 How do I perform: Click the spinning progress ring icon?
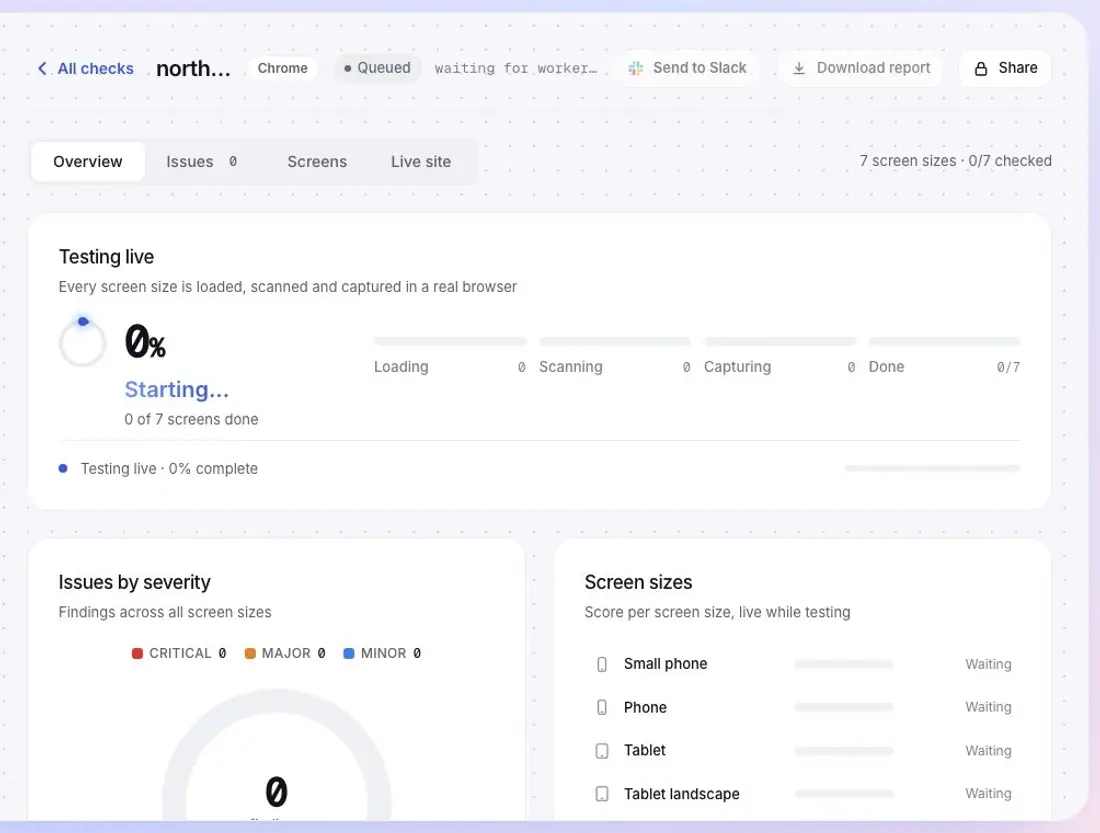click(x=82, y=342)
